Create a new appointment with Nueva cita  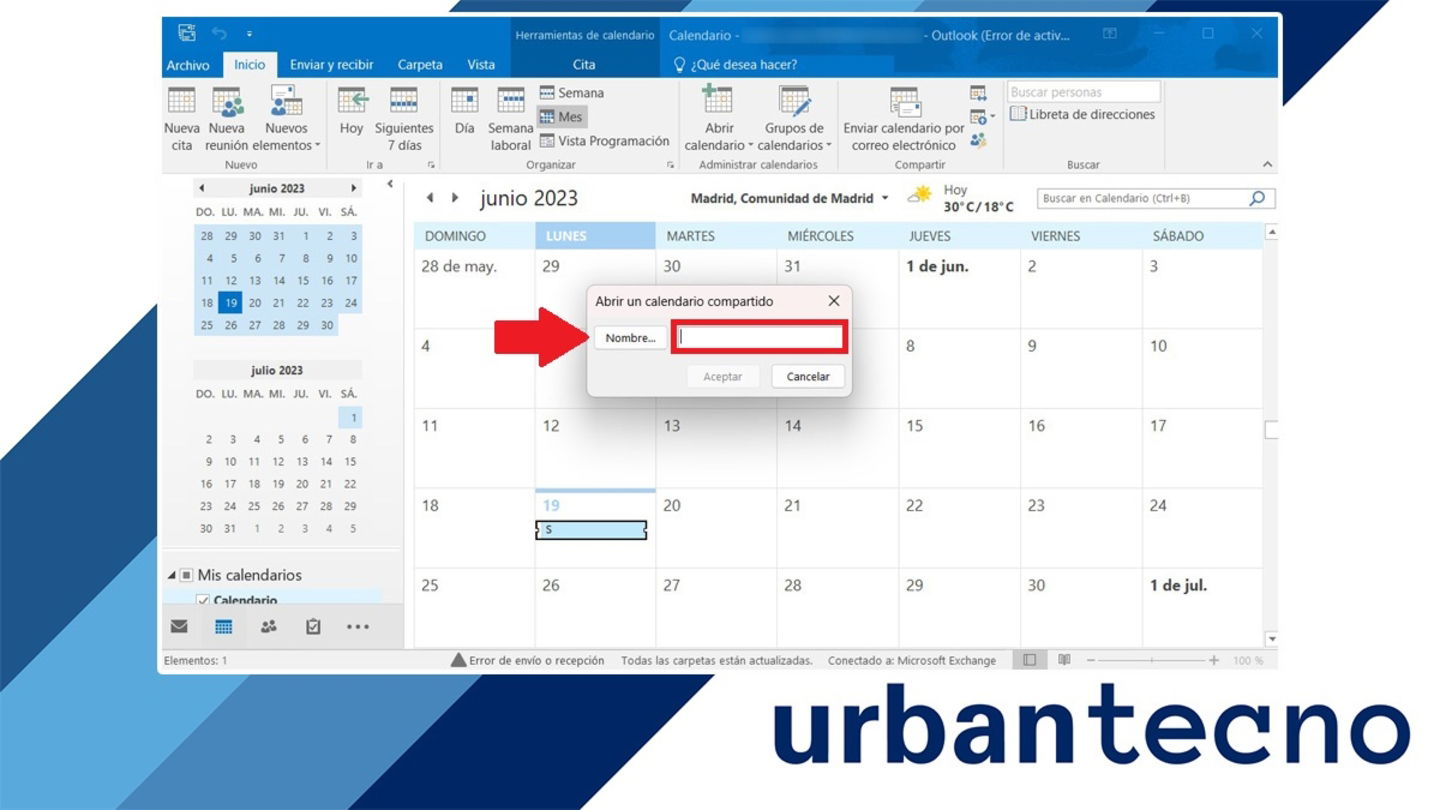[182, 119]
